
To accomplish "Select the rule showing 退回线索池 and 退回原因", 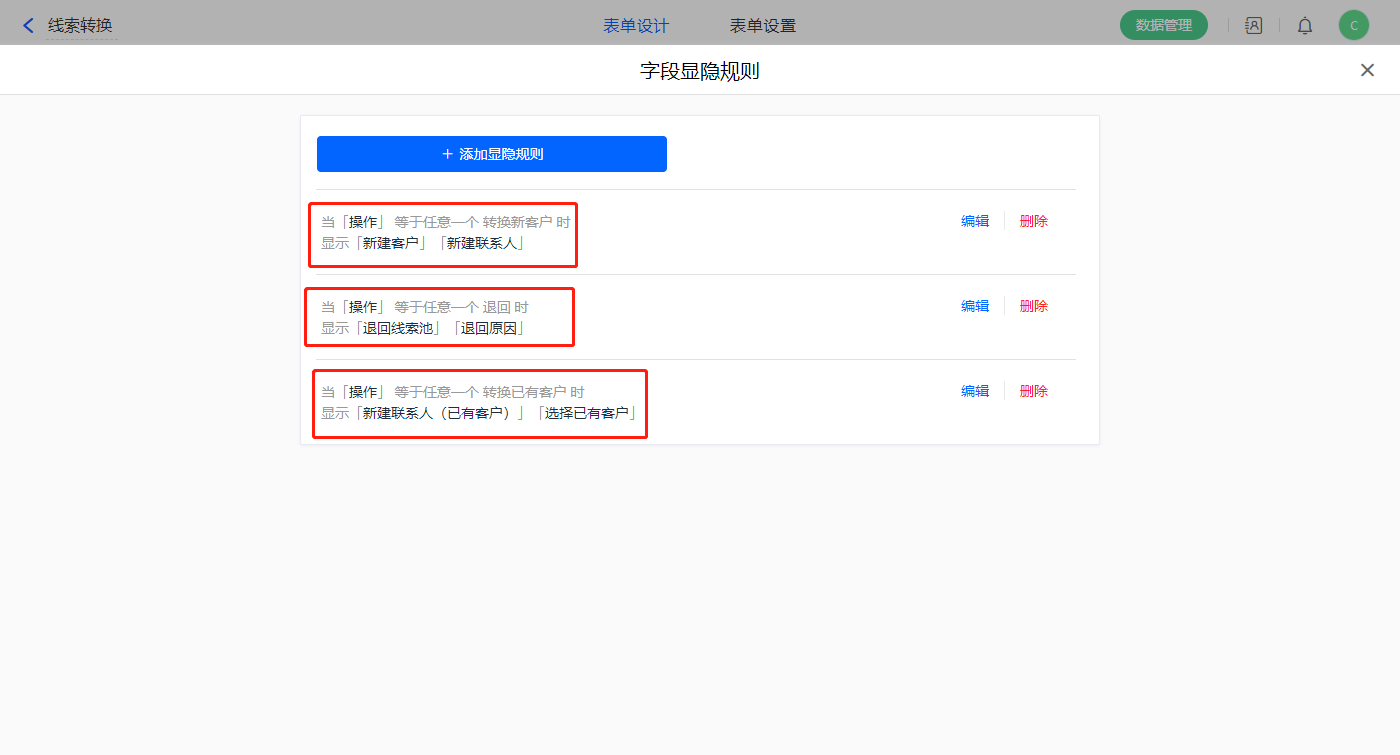I will tap(440, 317).
